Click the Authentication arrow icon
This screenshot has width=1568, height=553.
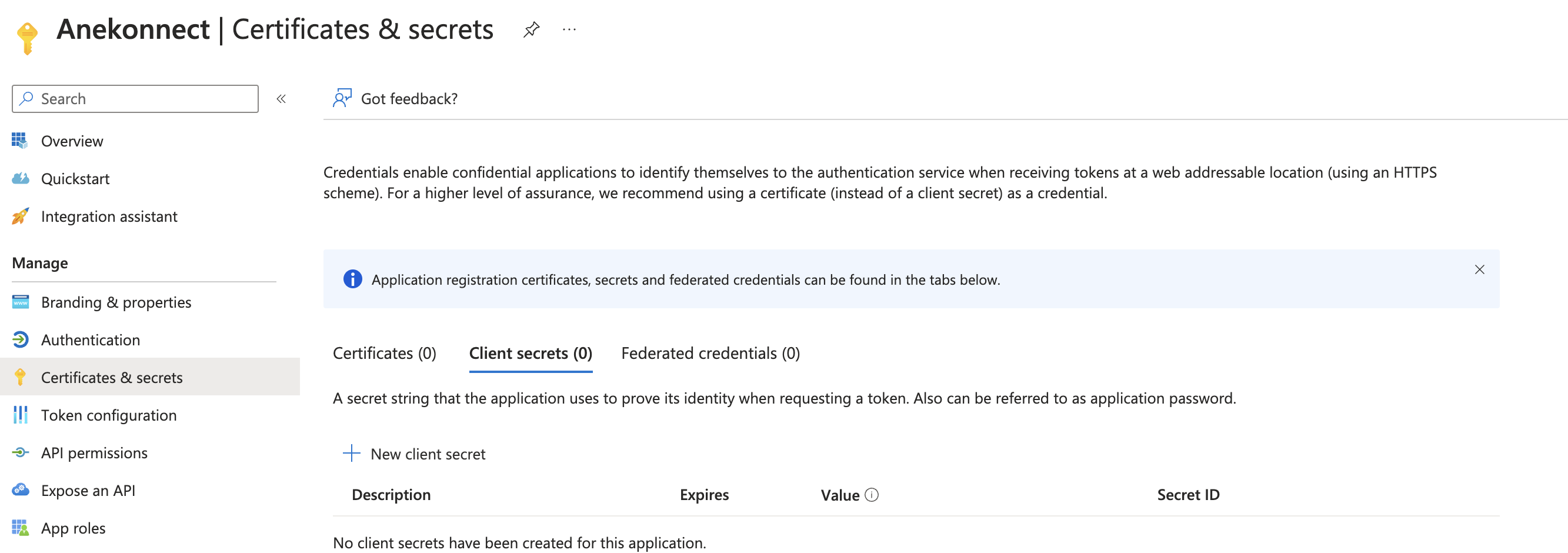(20, 340)
